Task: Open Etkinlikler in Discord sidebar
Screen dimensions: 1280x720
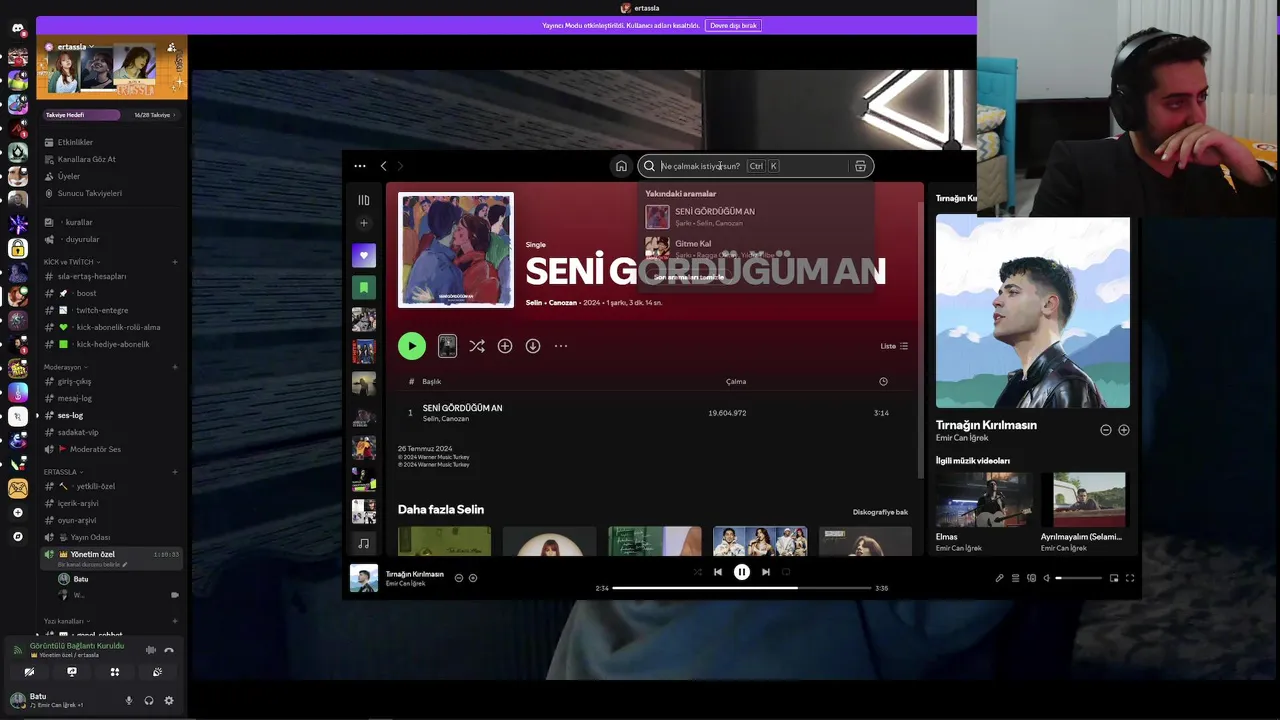Action: (75, 143)
